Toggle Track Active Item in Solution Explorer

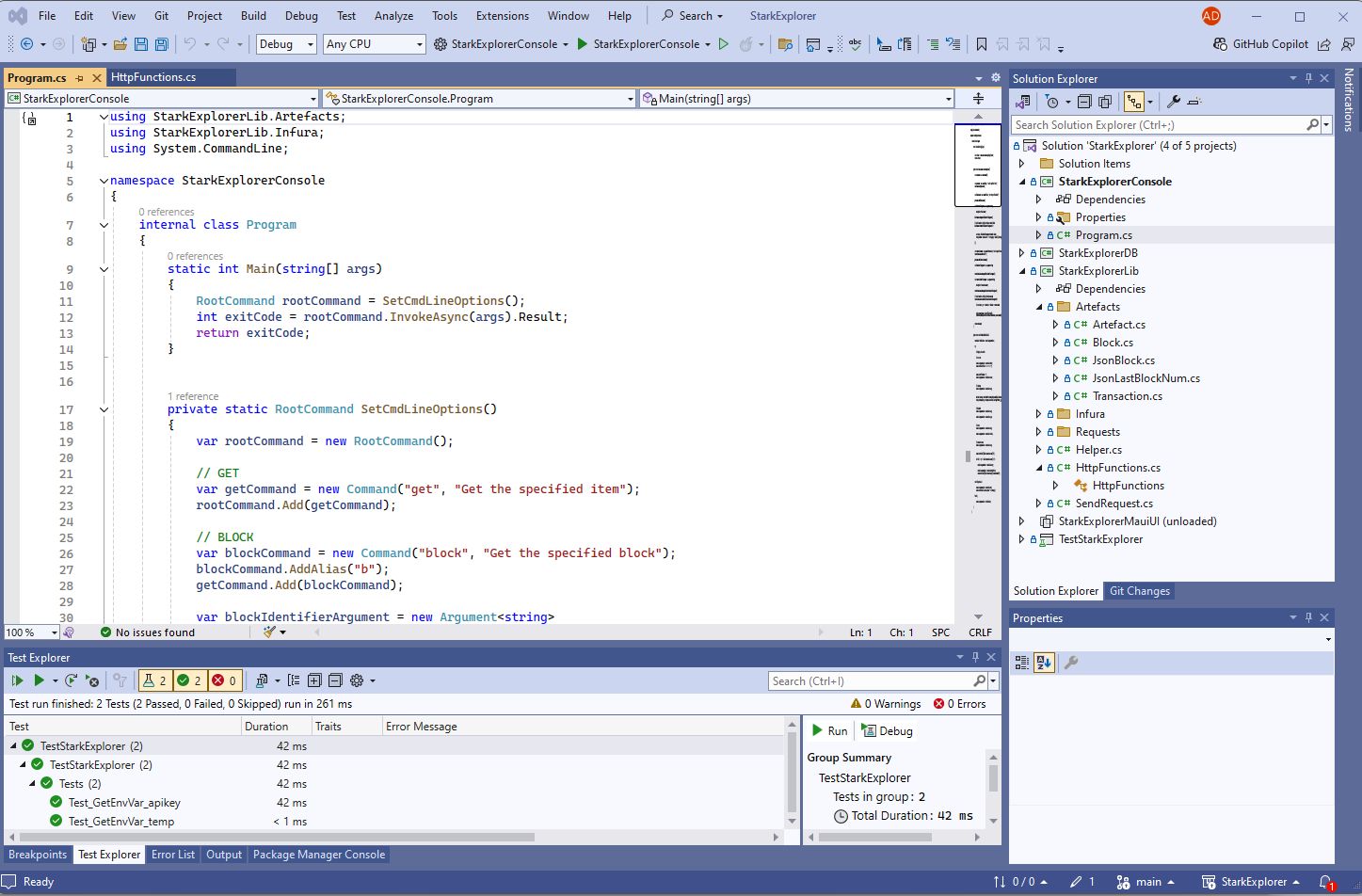[1134, 102]
